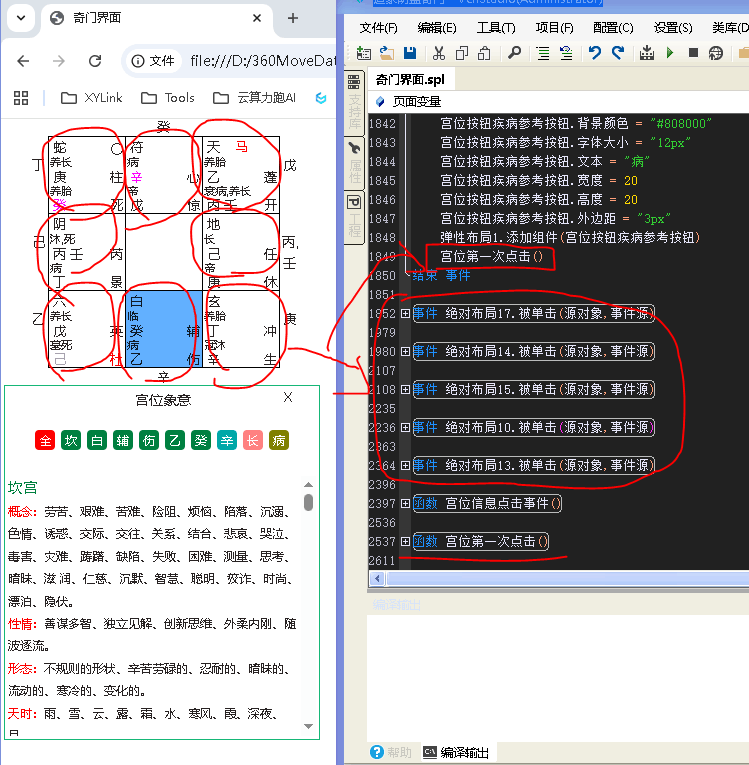749x765 pixels.
Task: Save the file with the blue floppy disk icon
Action: click(410, 53)
